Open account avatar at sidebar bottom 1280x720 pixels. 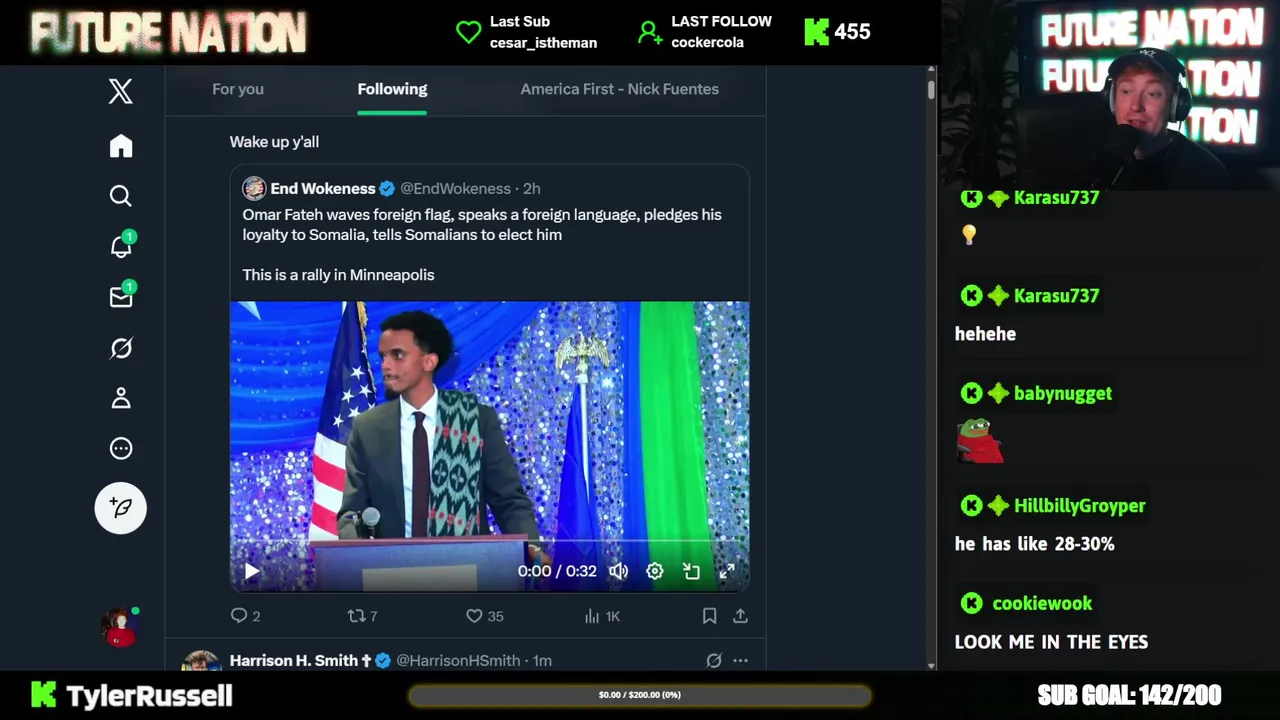[x=120, y=627]
